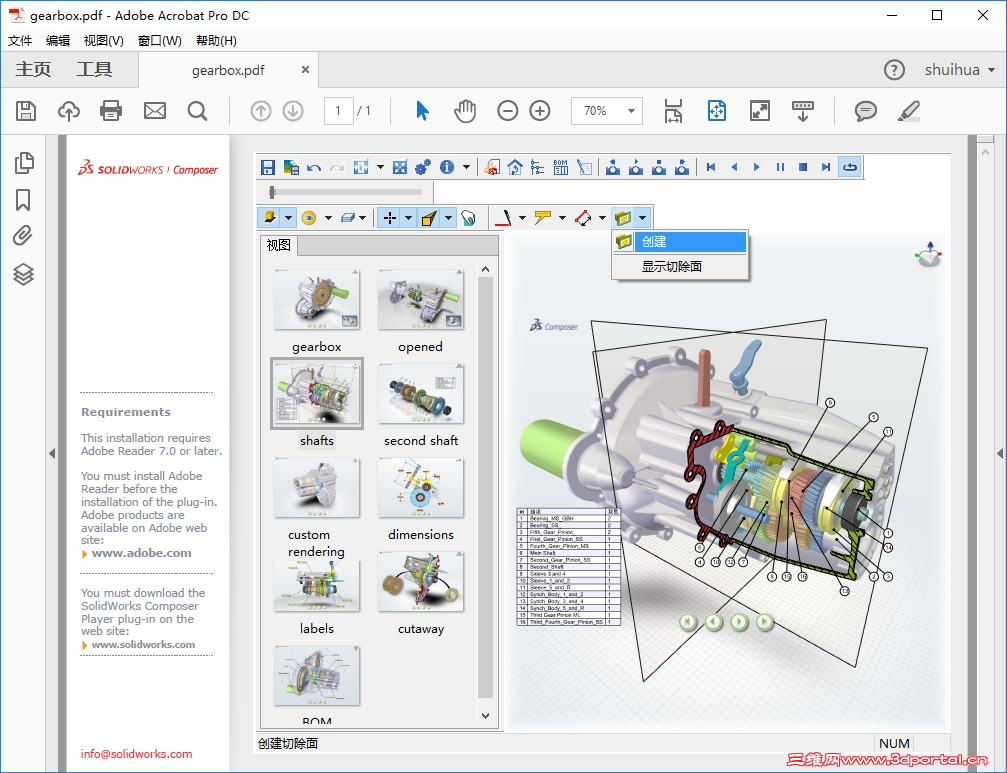
Task: Open Acrobat bookmarks panel
Action: tap(23, 200)
